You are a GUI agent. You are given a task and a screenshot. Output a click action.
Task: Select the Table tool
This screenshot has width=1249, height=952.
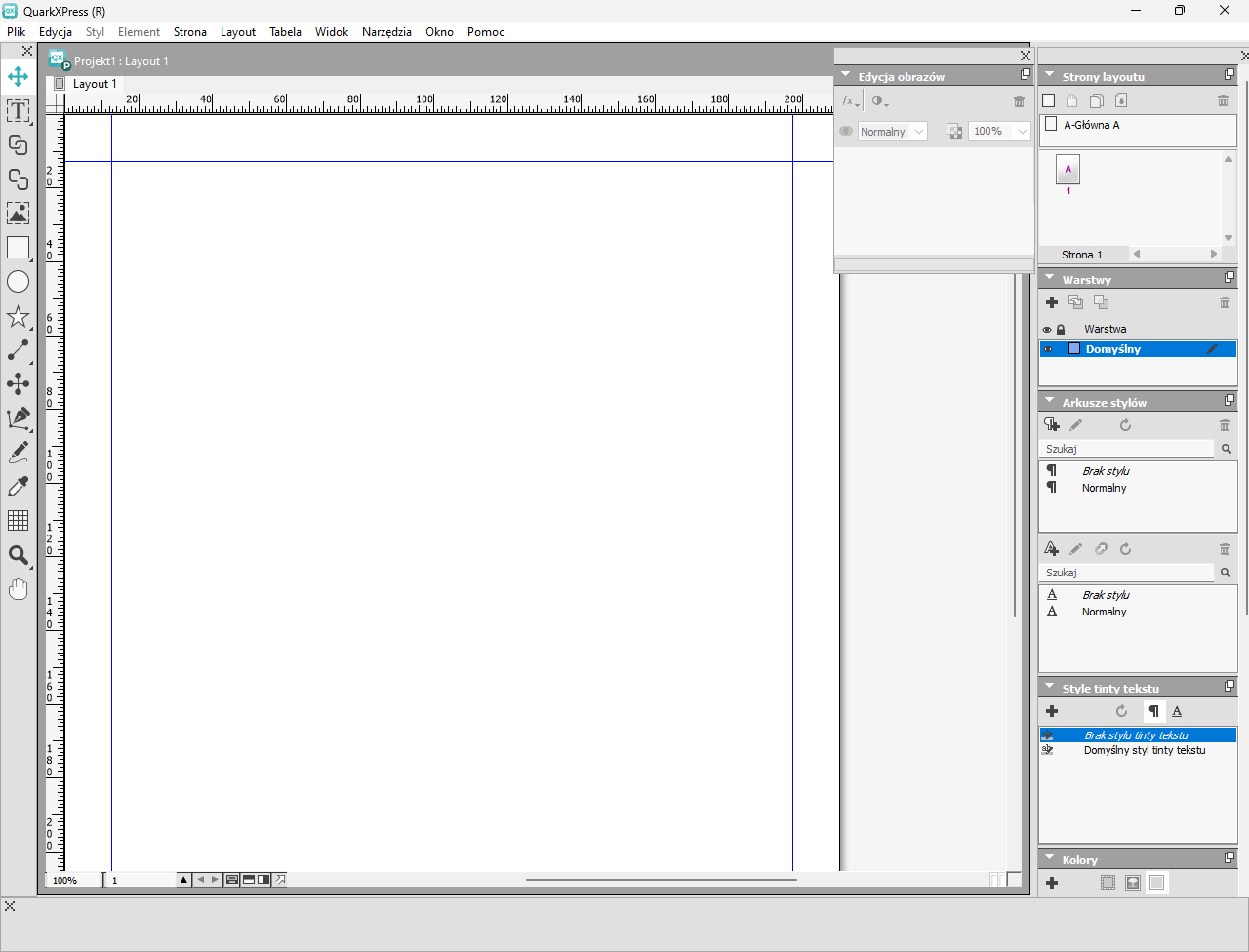click(18, 521)
